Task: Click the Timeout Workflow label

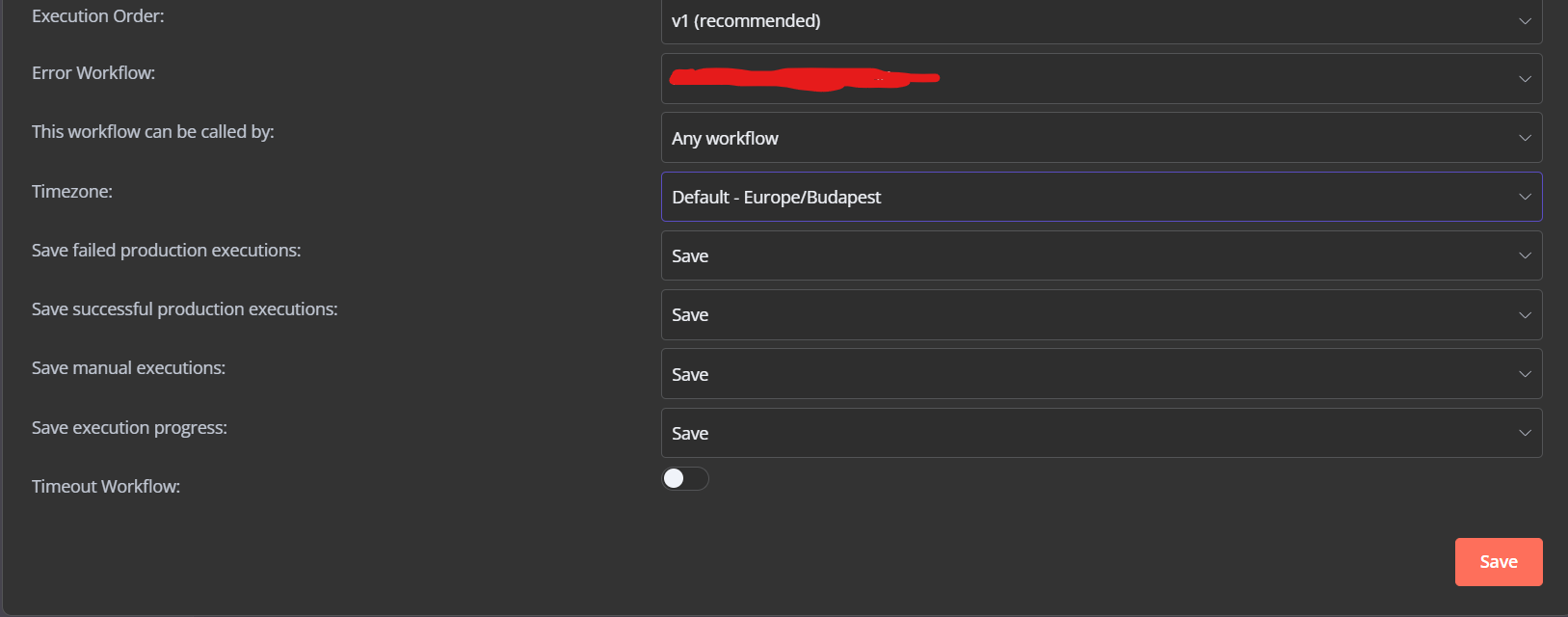Action: click(106, 487)
